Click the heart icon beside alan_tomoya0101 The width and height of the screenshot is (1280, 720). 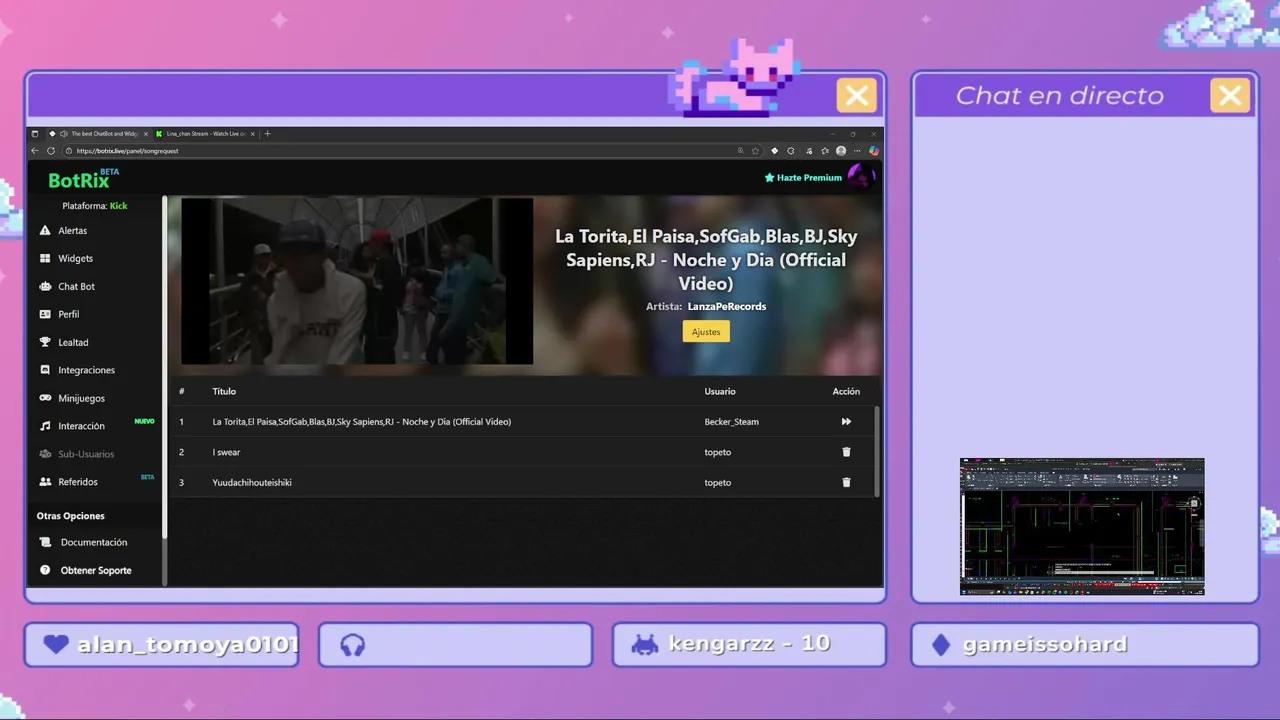point(56,645)
